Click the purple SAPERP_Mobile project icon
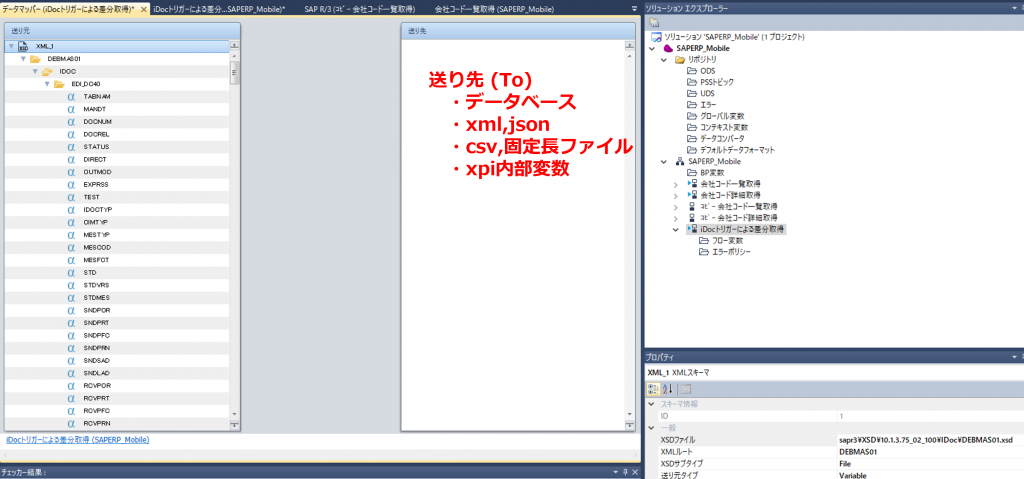This screenshot has height=479, width=1024. click(668, 48)
